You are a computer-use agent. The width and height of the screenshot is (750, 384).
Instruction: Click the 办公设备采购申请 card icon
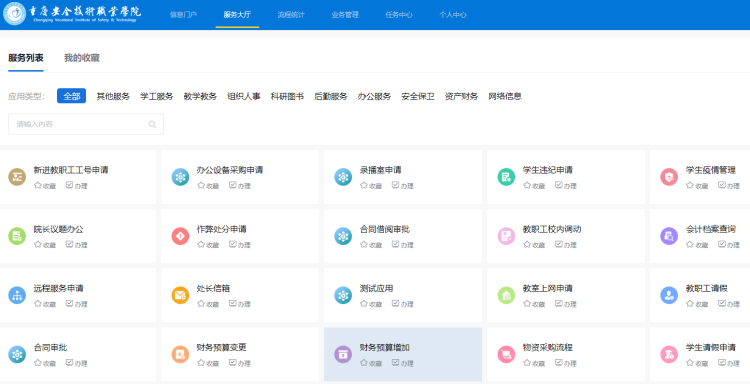180,177
